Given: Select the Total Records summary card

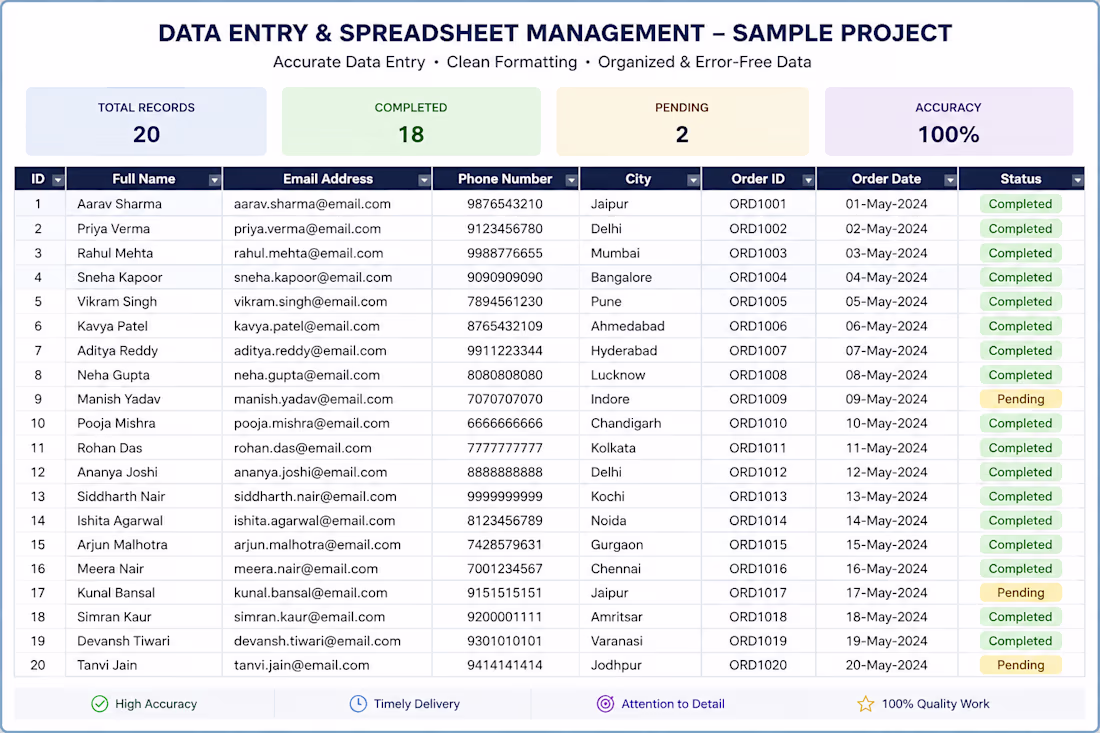Looking at the screenshot, I should [146, 121].
